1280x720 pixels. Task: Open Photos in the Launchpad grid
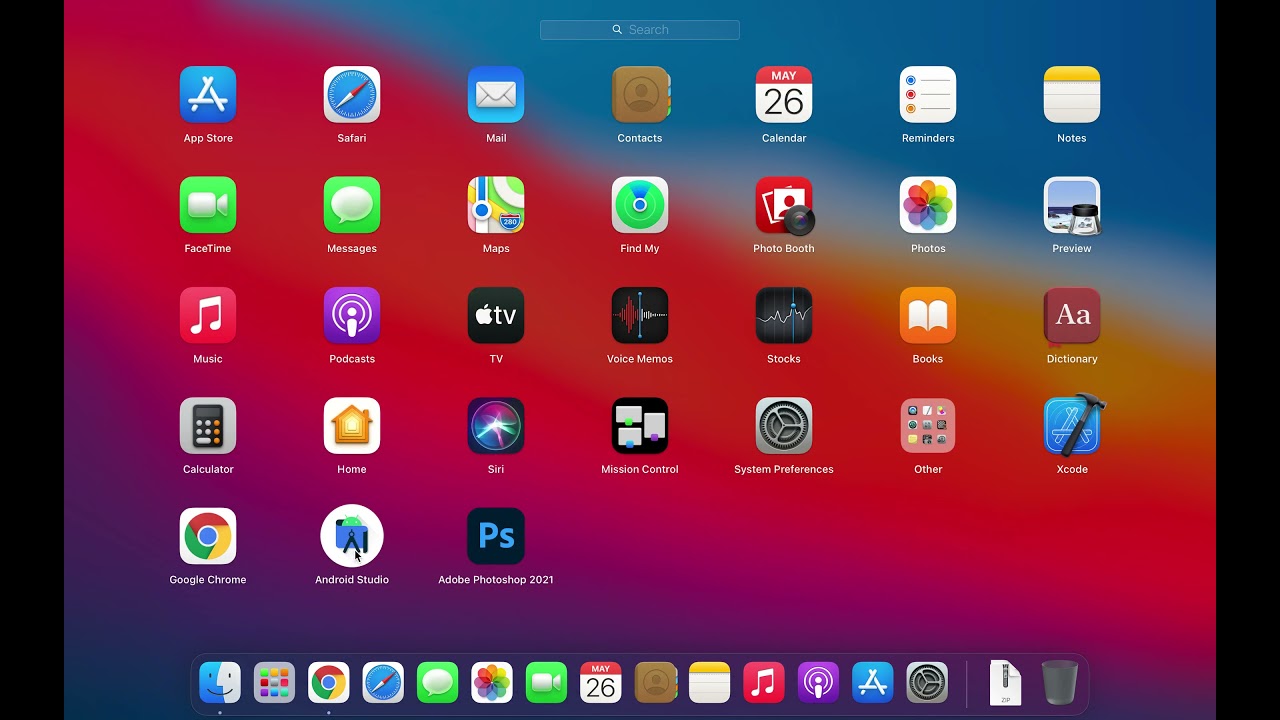tap(928, 205)
